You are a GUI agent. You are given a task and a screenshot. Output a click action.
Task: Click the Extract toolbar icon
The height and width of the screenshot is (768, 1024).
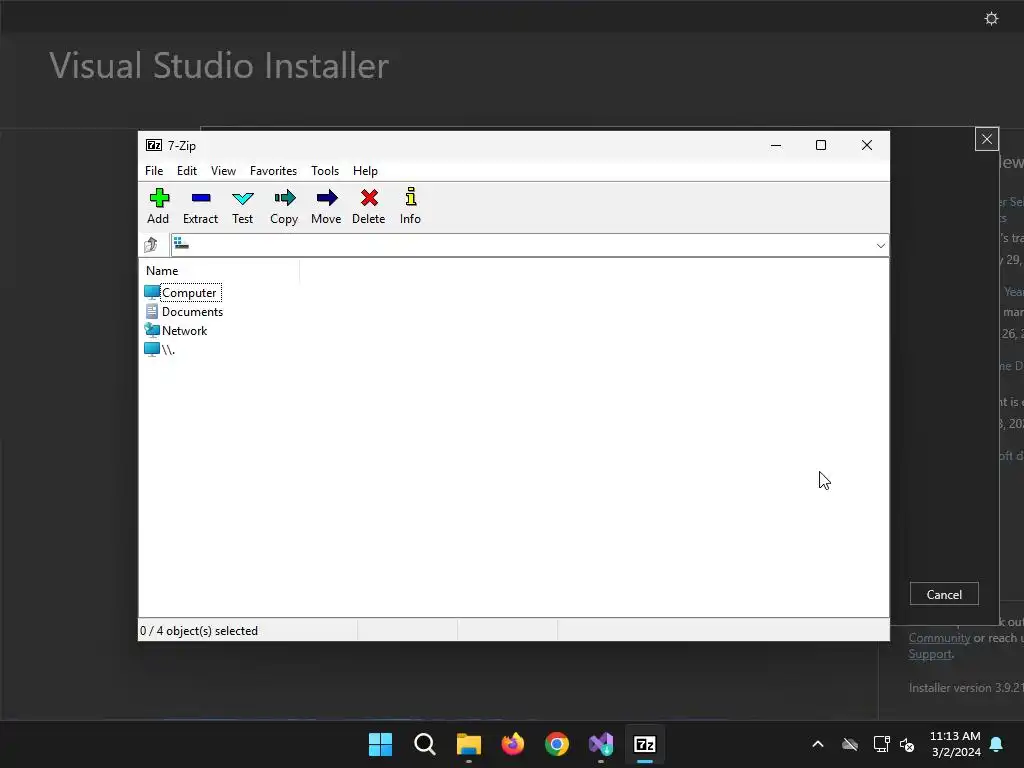click(x=200, y=206)
